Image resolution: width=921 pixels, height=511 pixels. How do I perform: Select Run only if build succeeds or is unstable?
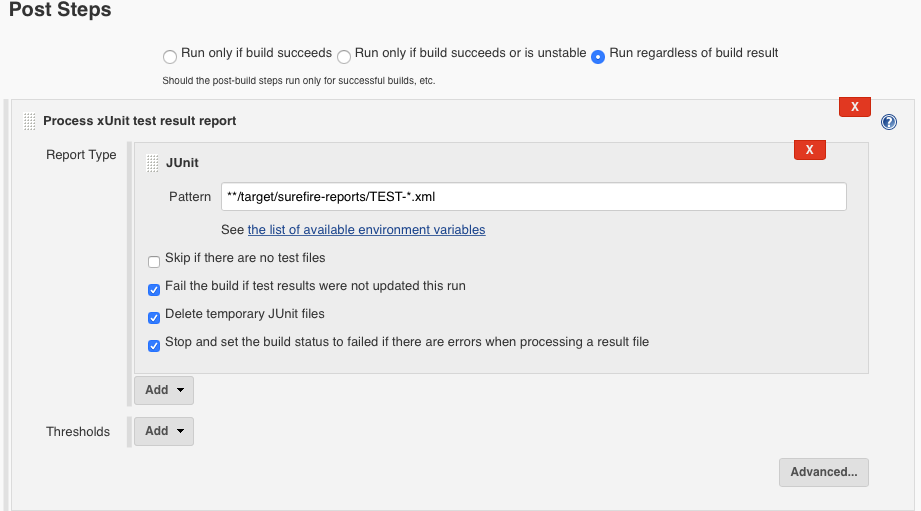coord(344,57)
